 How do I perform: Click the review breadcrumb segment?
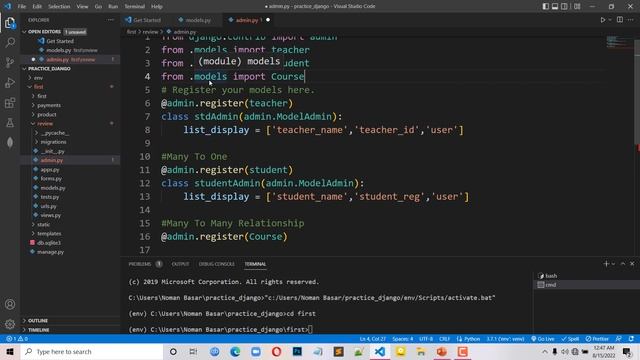point(150,32)
